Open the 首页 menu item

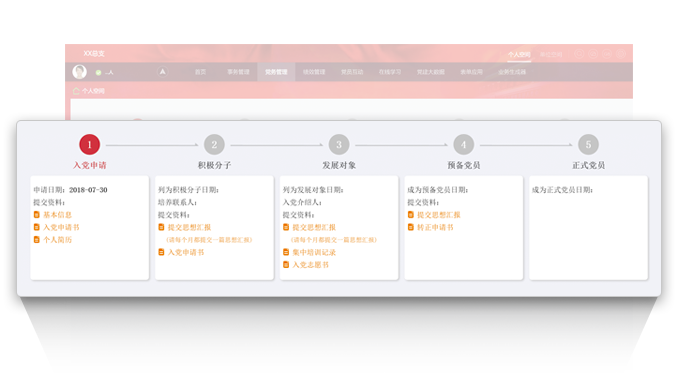[200, 72]
